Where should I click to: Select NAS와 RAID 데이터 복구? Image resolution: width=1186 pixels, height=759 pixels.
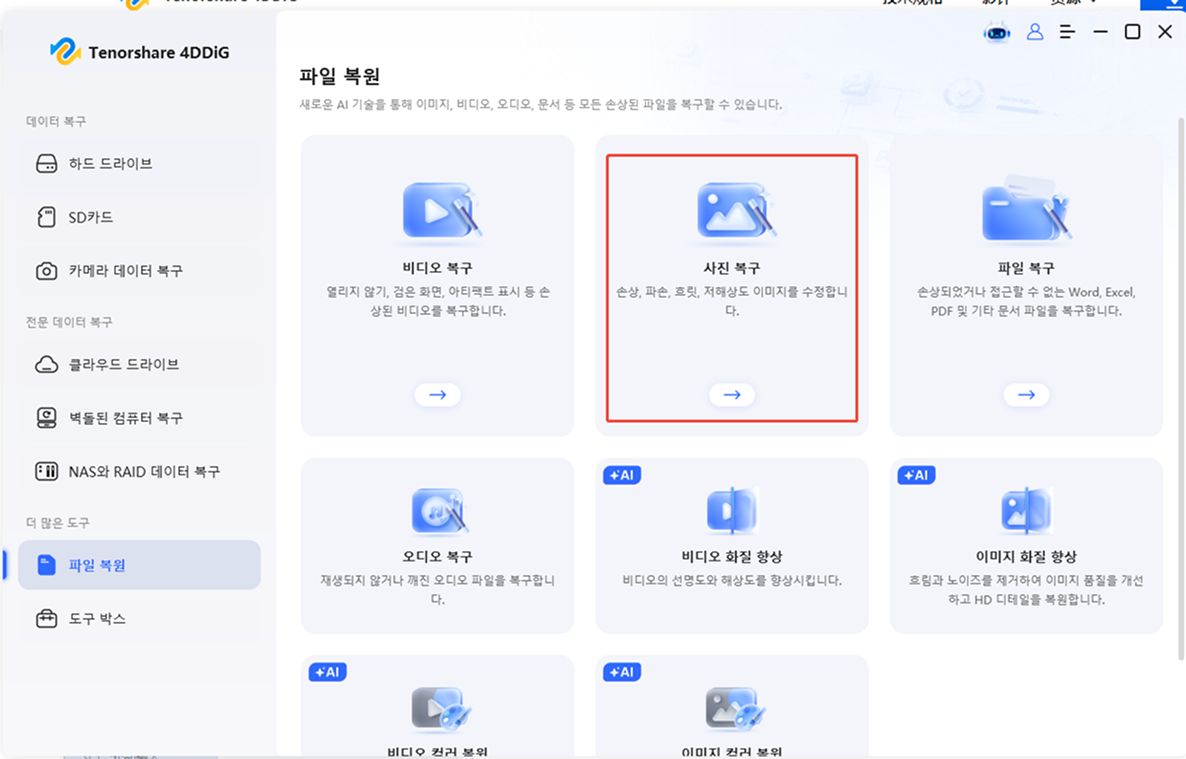click(139, 471)
